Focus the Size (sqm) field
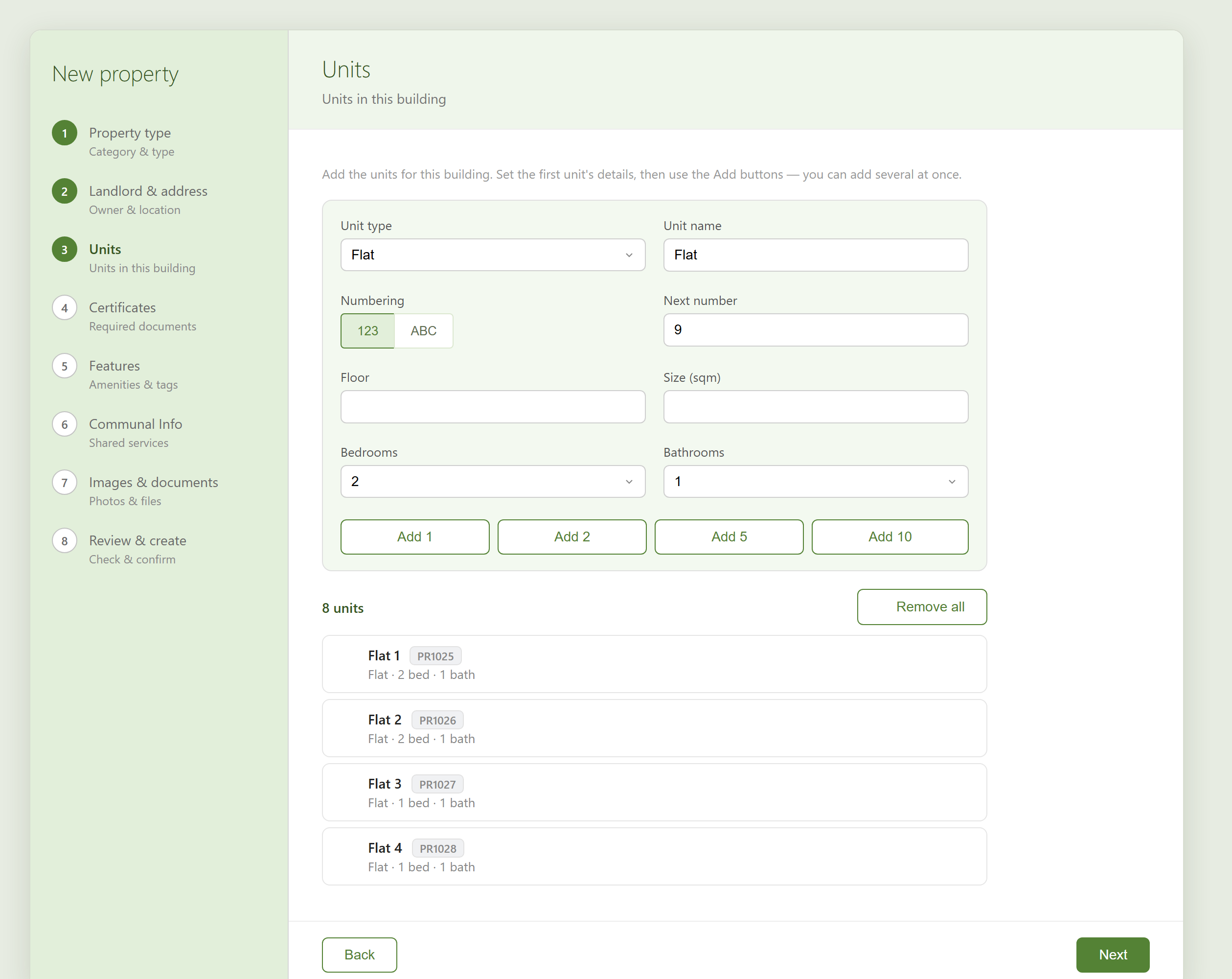 [x=816, y=407]
